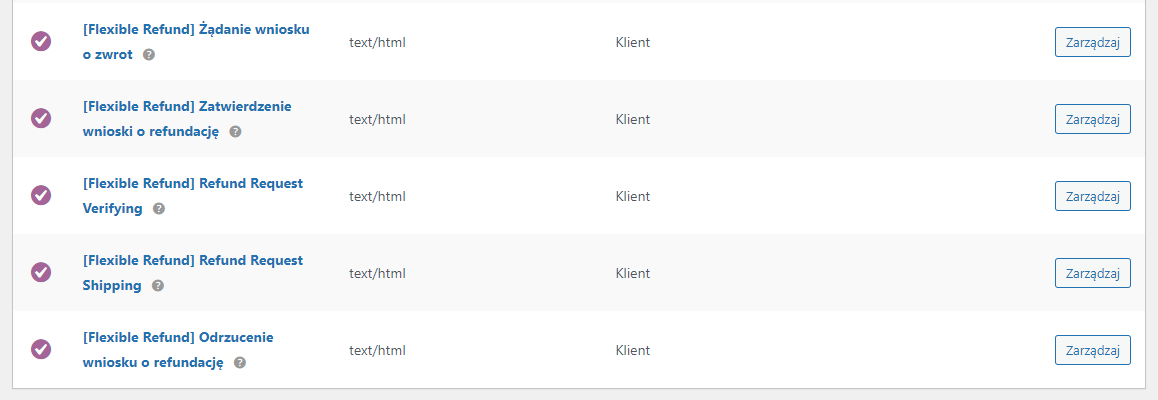
Task: Click Zarządzaj for Odrzucenie wniosku o refundację
Action: pyautogui.click(x=1092, y=350)
